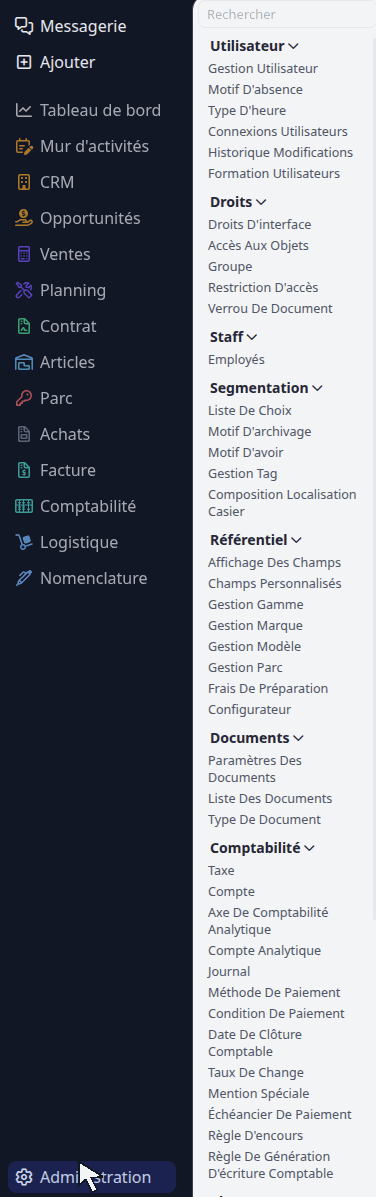Go to Méthode De Paiement
This screenshot has width=376, height=1197.
coord(274,993)
